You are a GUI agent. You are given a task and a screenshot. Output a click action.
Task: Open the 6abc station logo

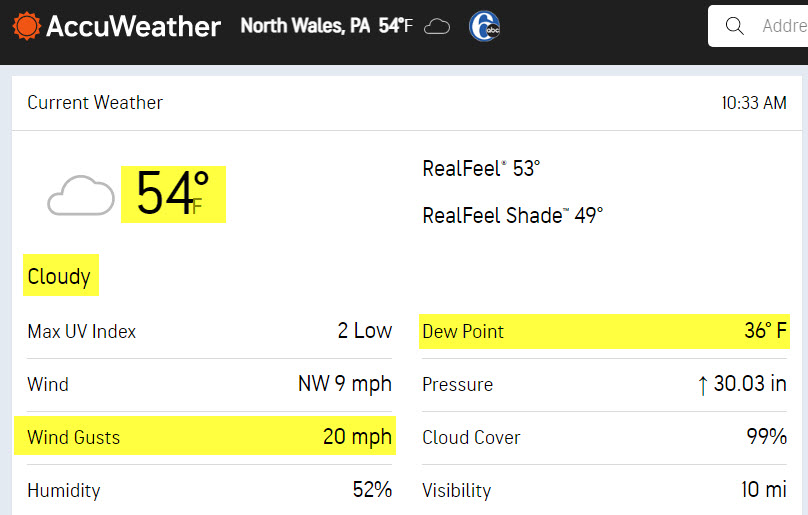coord(484,26)
